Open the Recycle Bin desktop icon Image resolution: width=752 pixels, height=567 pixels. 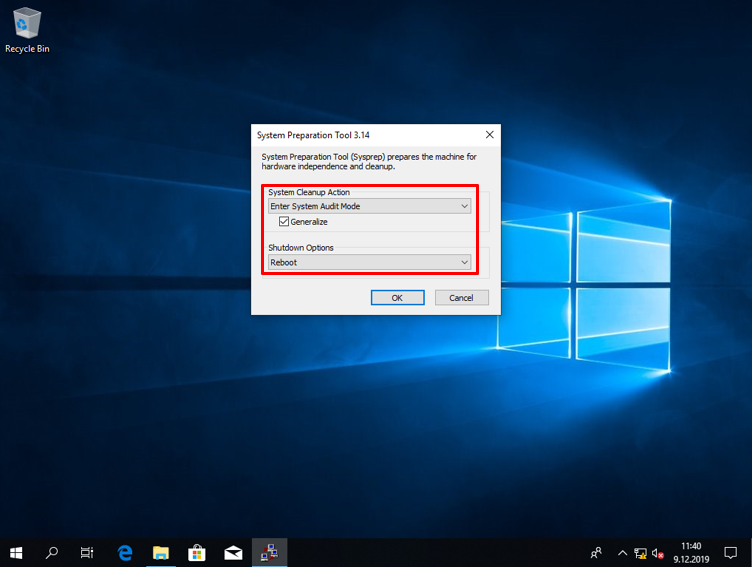[x=27, y=30]
